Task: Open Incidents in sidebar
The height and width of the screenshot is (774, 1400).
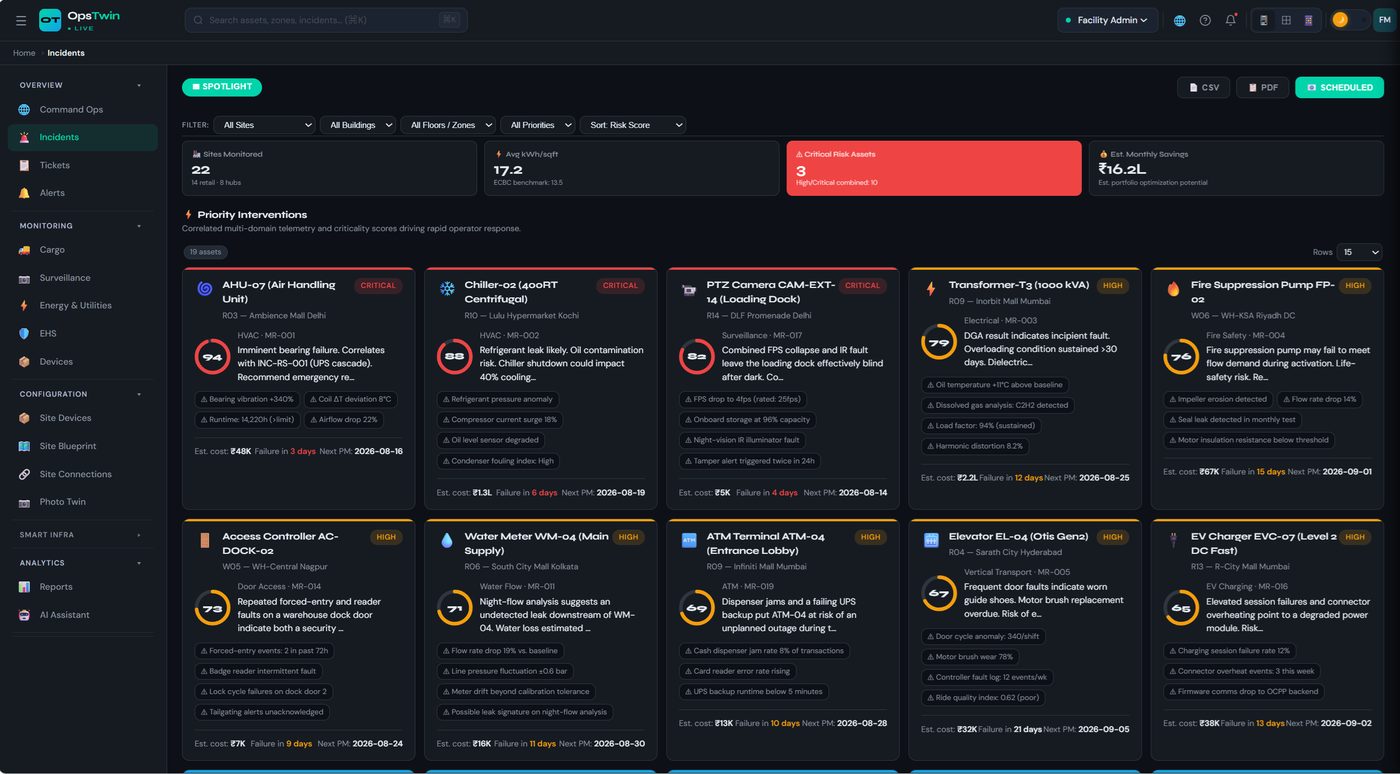Action: (x=83, y=137)
